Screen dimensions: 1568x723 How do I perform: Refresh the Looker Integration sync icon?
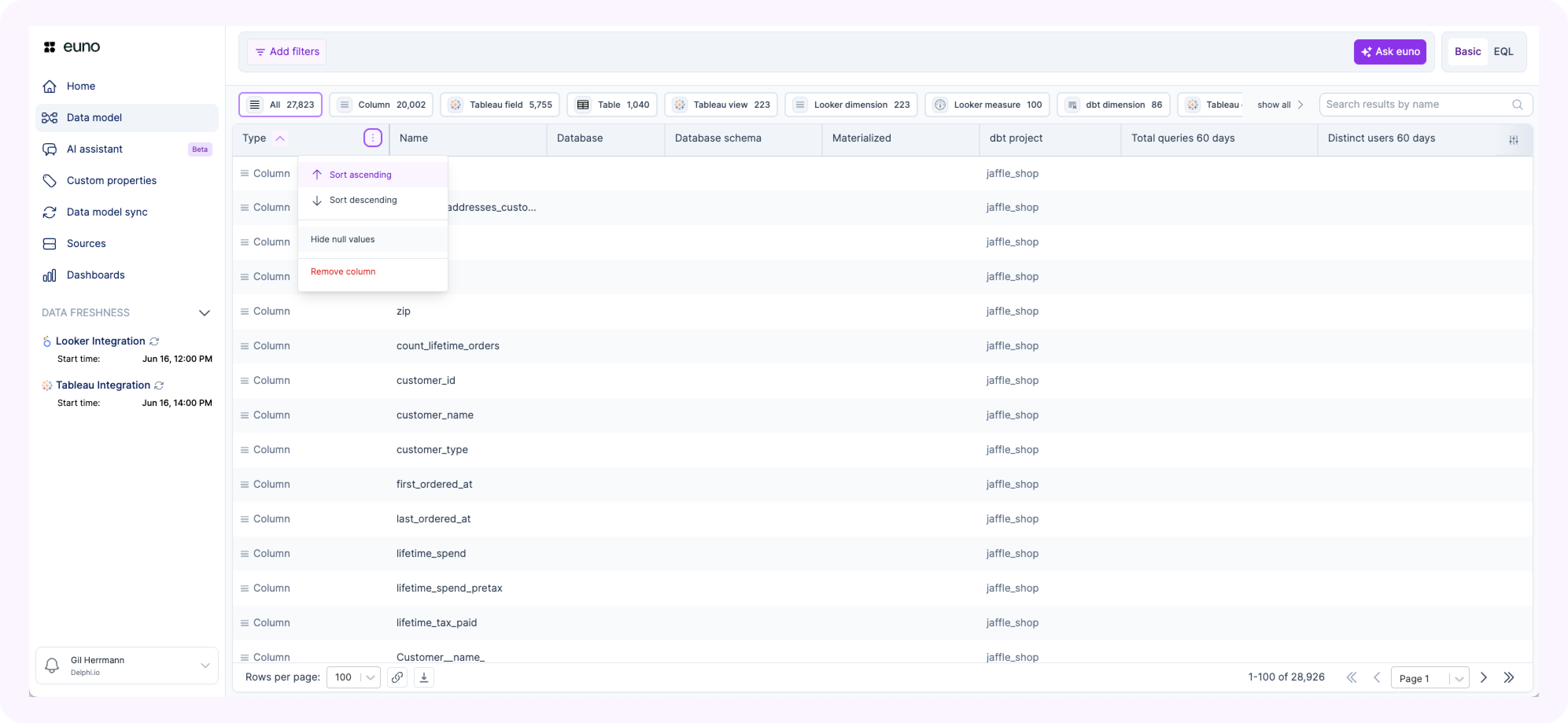click(155, 341)
